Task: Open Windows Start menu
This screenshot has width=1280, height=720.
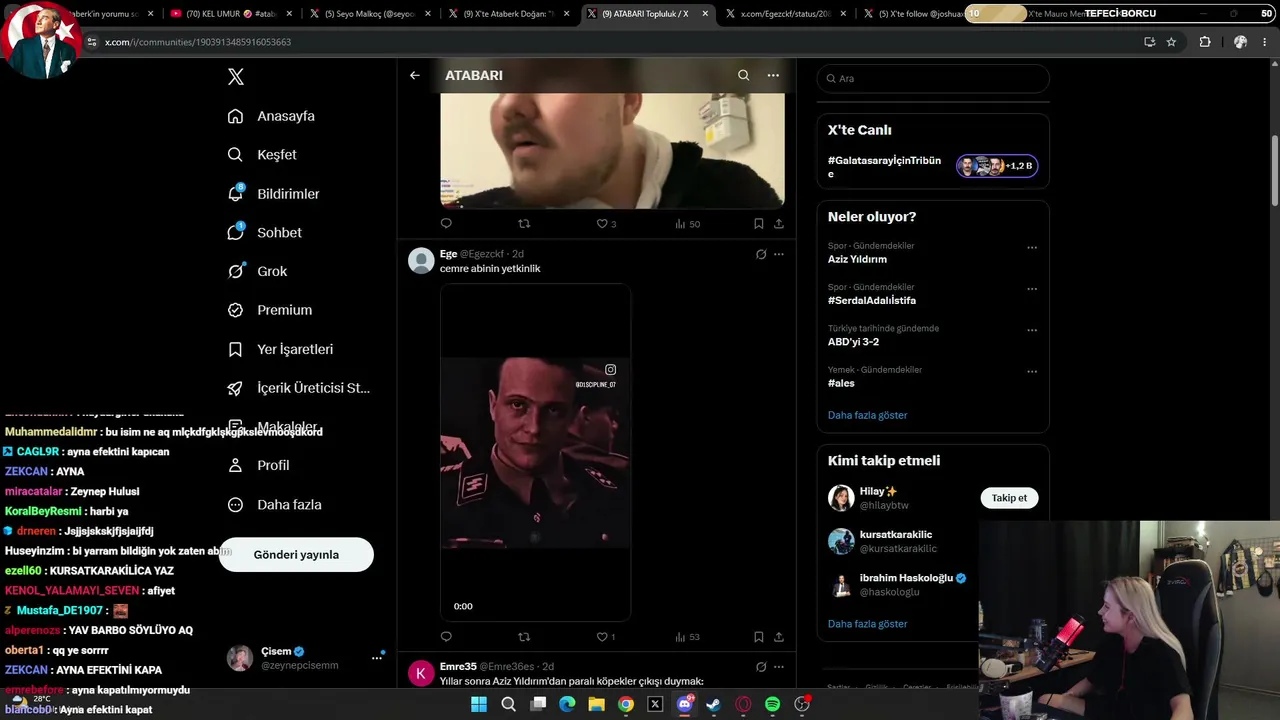Action: coord(479,704)
